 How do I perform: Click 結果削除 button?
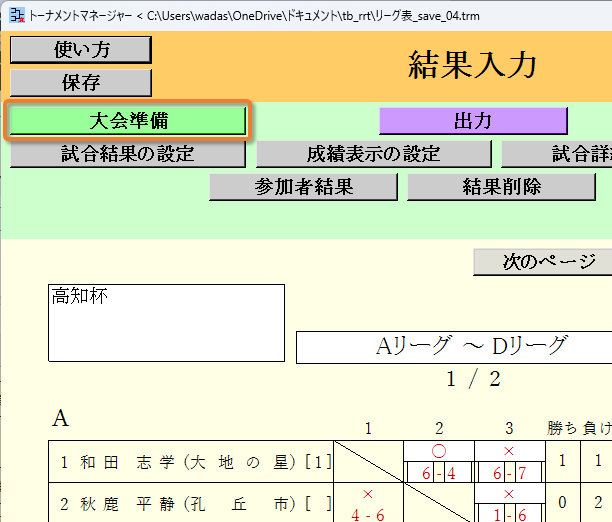[502, 187]
